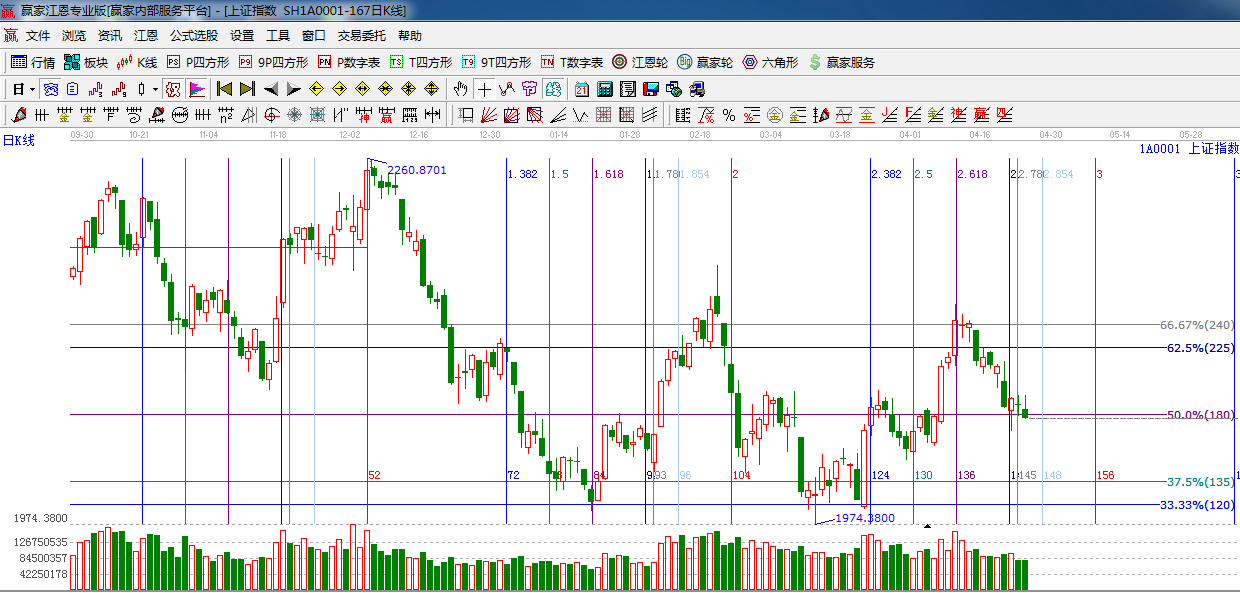Click the 板块 sector icon
1240x593 pixels.
(86, 62)
